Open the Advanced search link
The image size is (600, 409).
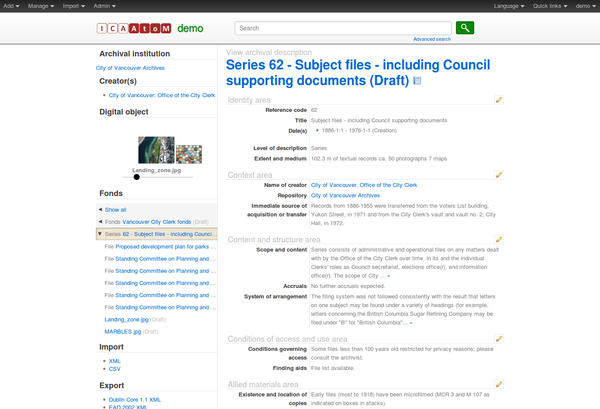[431, 39]
